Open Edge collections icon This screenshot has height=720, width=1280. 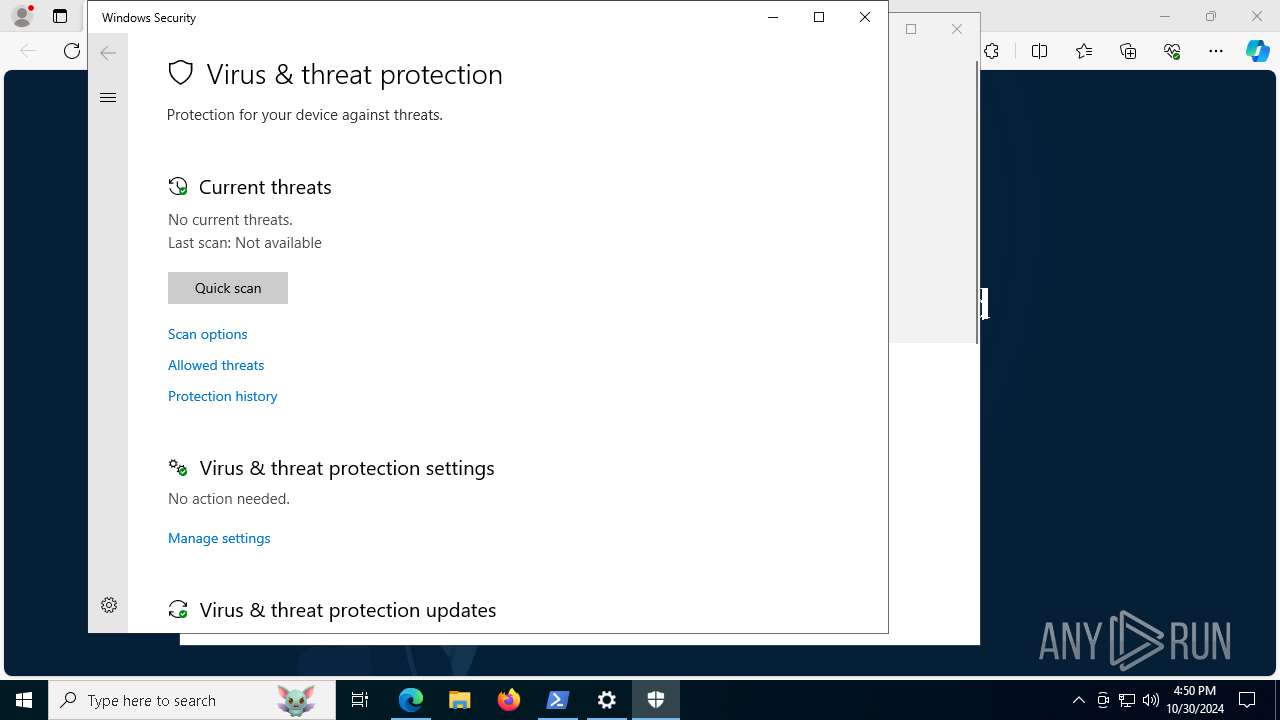tap(1128, 51)
